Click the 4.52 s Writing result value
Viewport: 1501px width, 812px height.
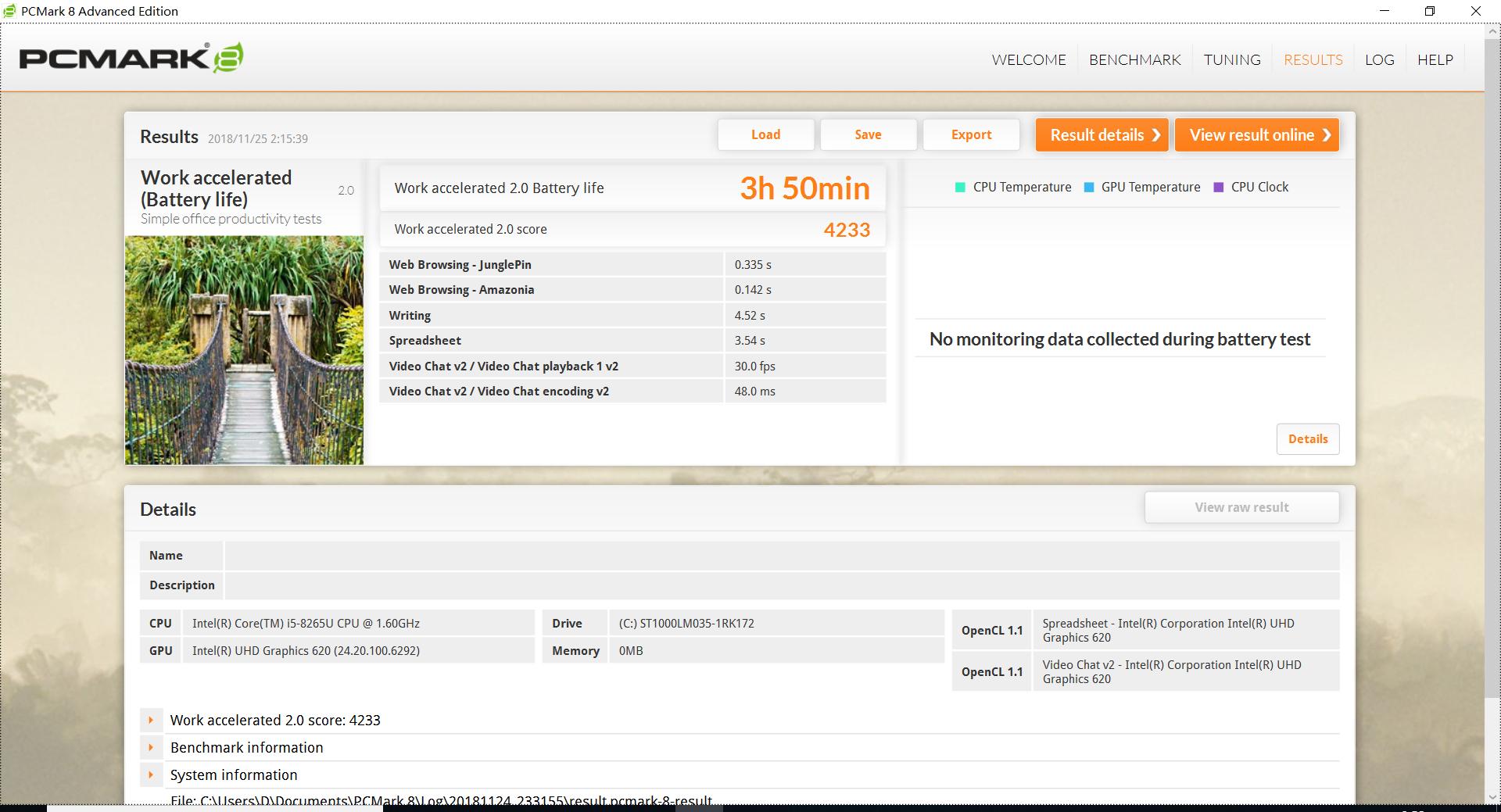750,315
